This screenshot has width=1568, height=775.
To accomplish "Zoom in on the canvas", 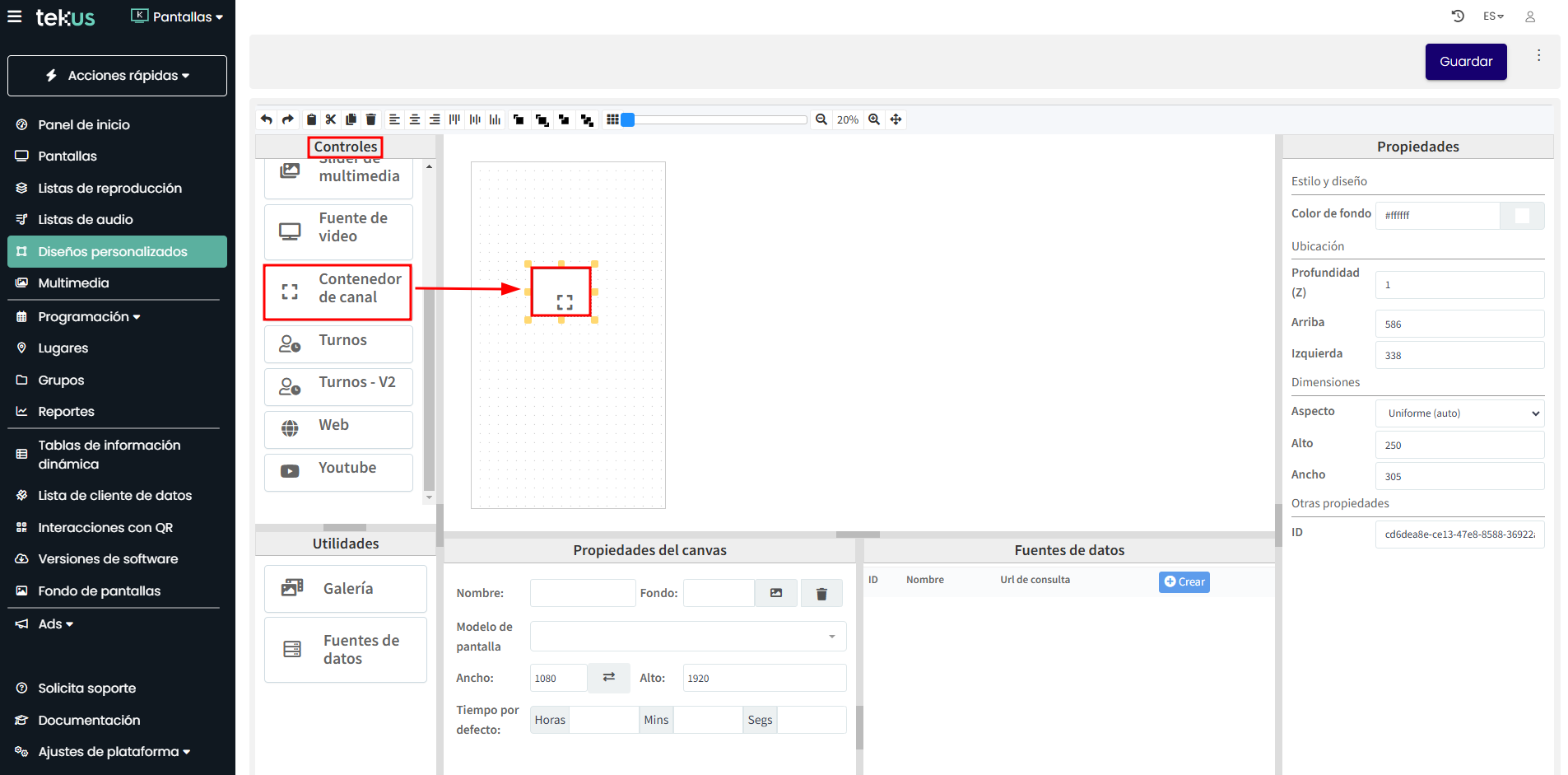I will pos(874,119).
